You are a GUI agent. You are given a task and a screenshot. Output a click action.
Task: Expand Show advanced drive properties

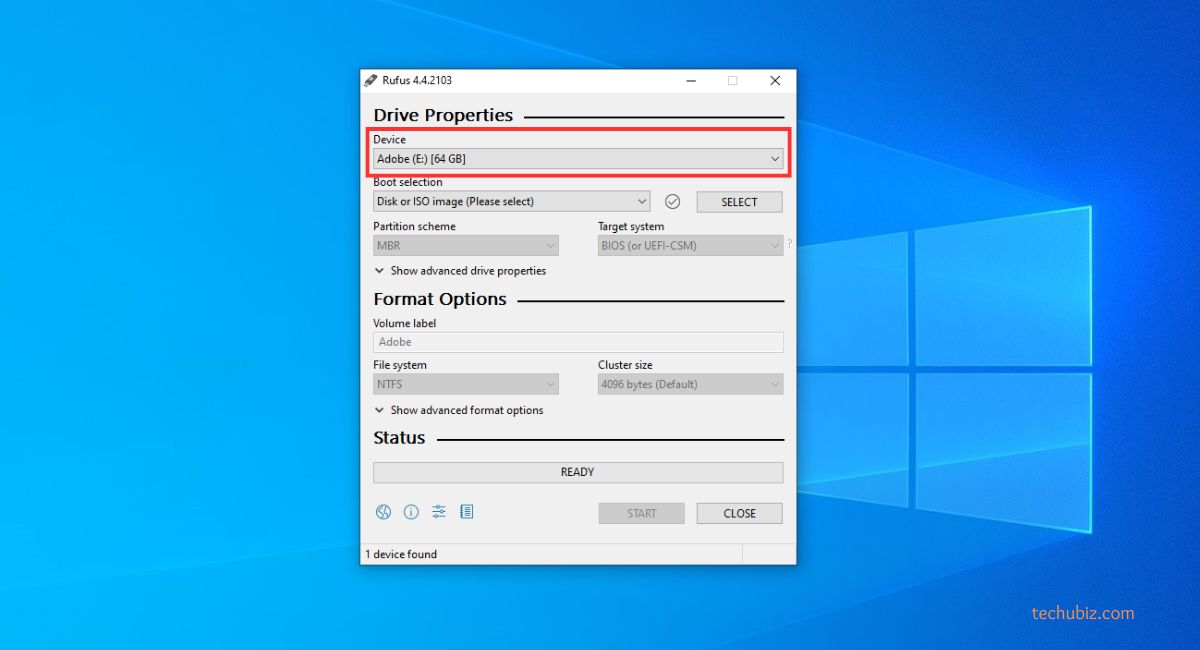460,271
